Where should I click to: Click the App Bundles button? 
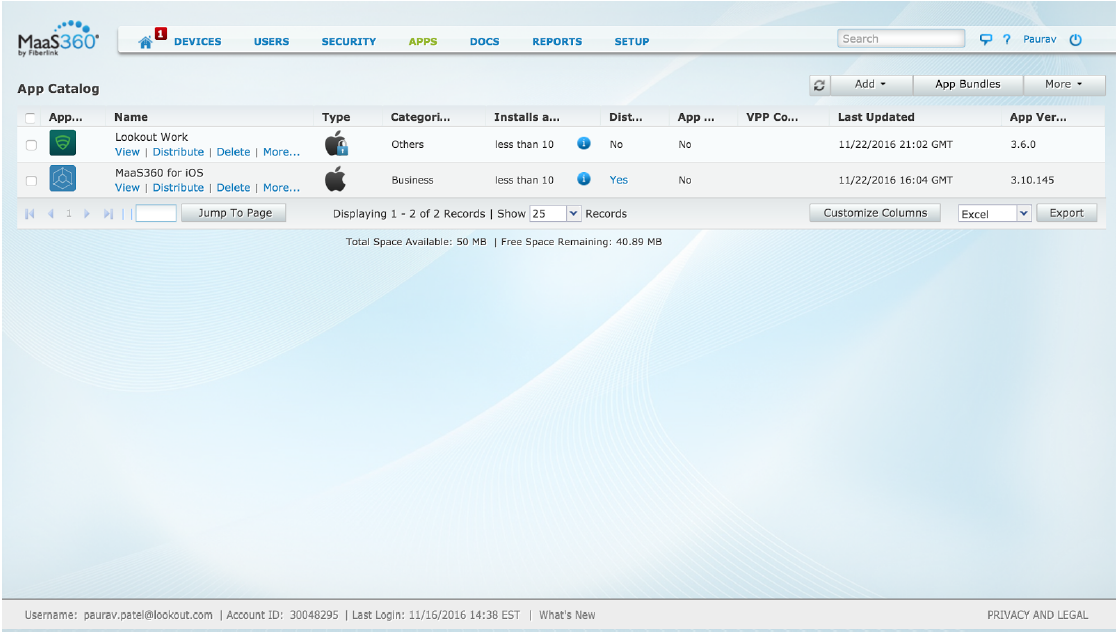[968, 84]
